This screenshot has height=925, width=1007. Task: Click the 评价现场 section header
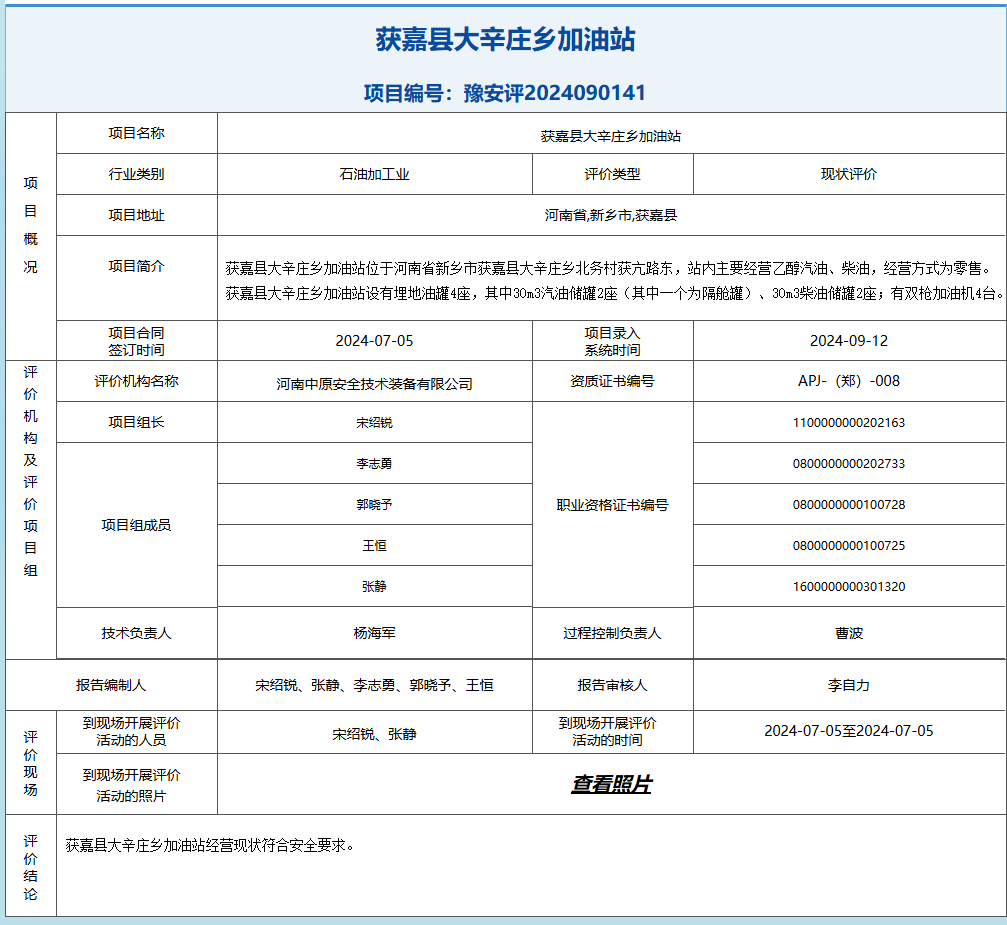click(30, 763)
